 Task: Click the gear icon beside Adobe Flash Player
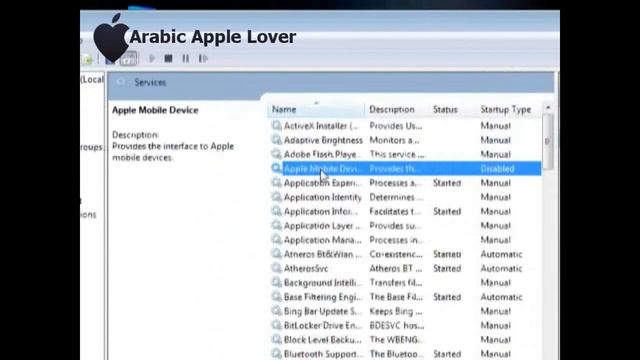(276, 154)
